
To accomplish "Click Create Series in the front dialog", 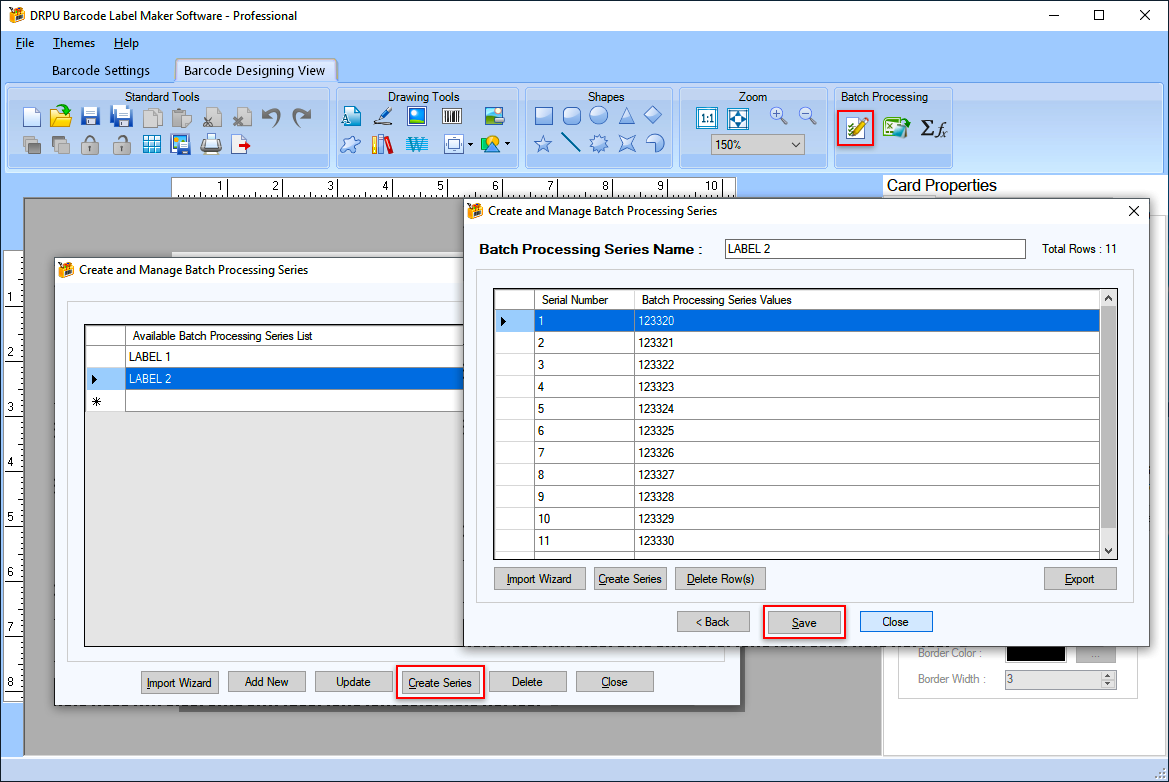I will click(630, 578).
